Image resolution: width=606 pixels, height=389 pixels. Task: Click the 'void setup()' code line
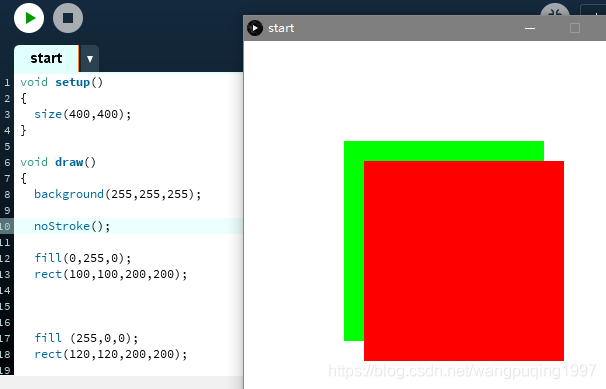coord(62,82)
